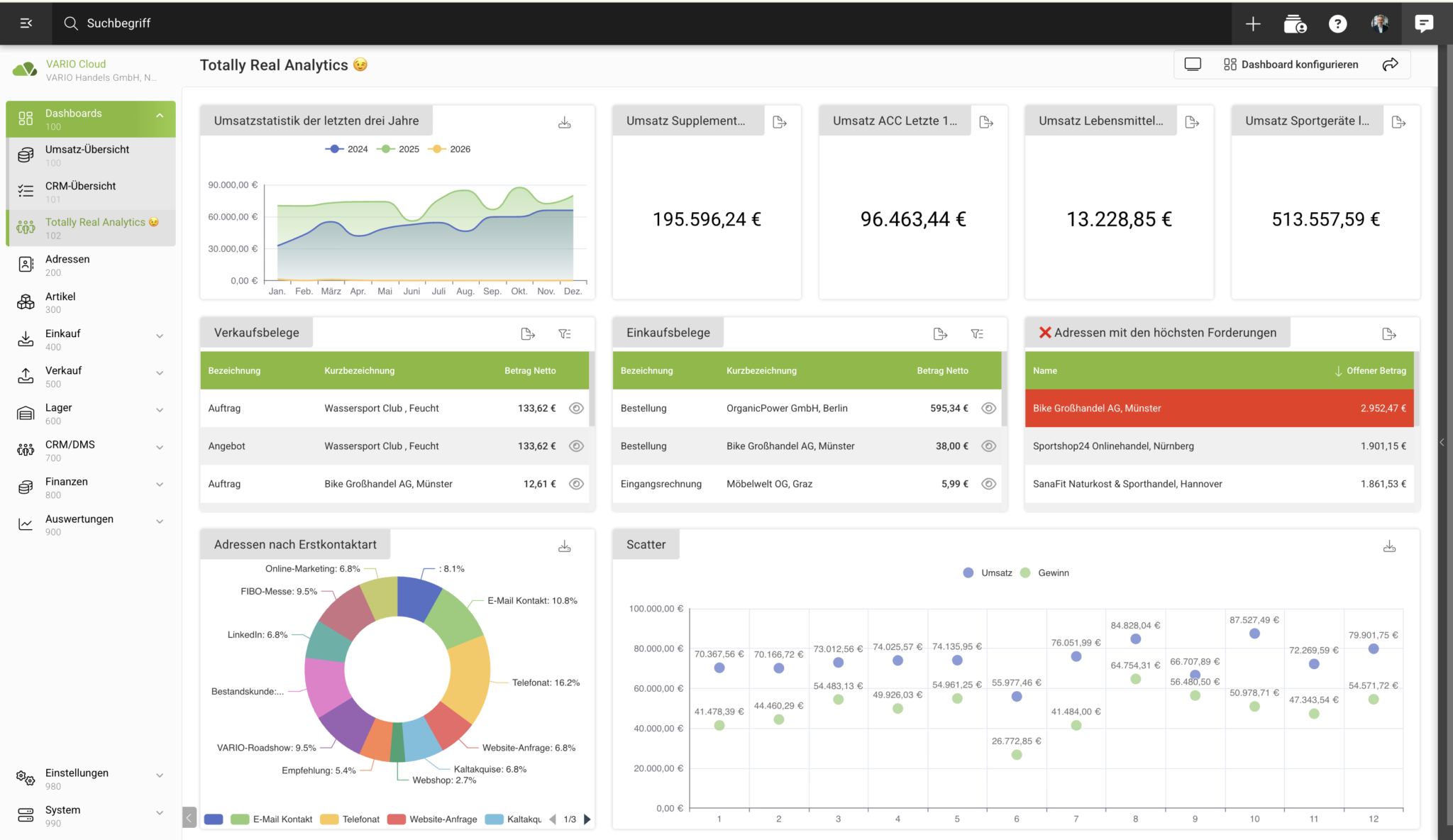Click the plus icon in top bar
The image size is (1453, 840).
click(x=1253, y=24)
